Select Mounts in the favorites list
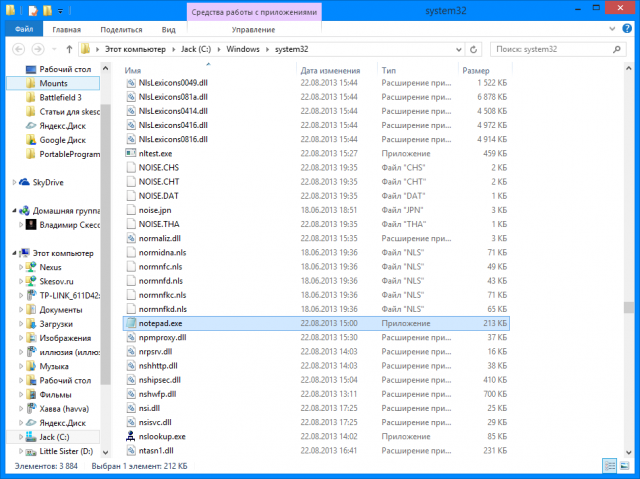640x479 pixels. pos(53,83)
